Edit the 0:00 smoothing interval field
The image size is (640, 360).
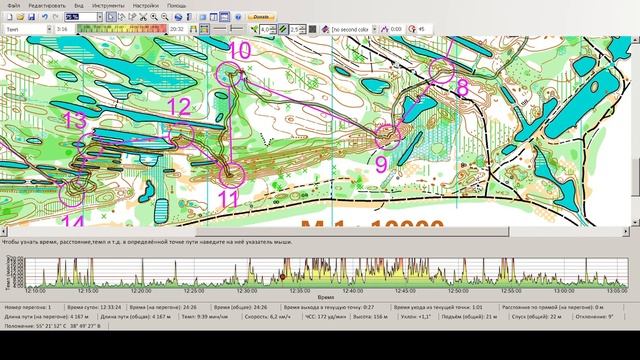[x=397, y=29]
